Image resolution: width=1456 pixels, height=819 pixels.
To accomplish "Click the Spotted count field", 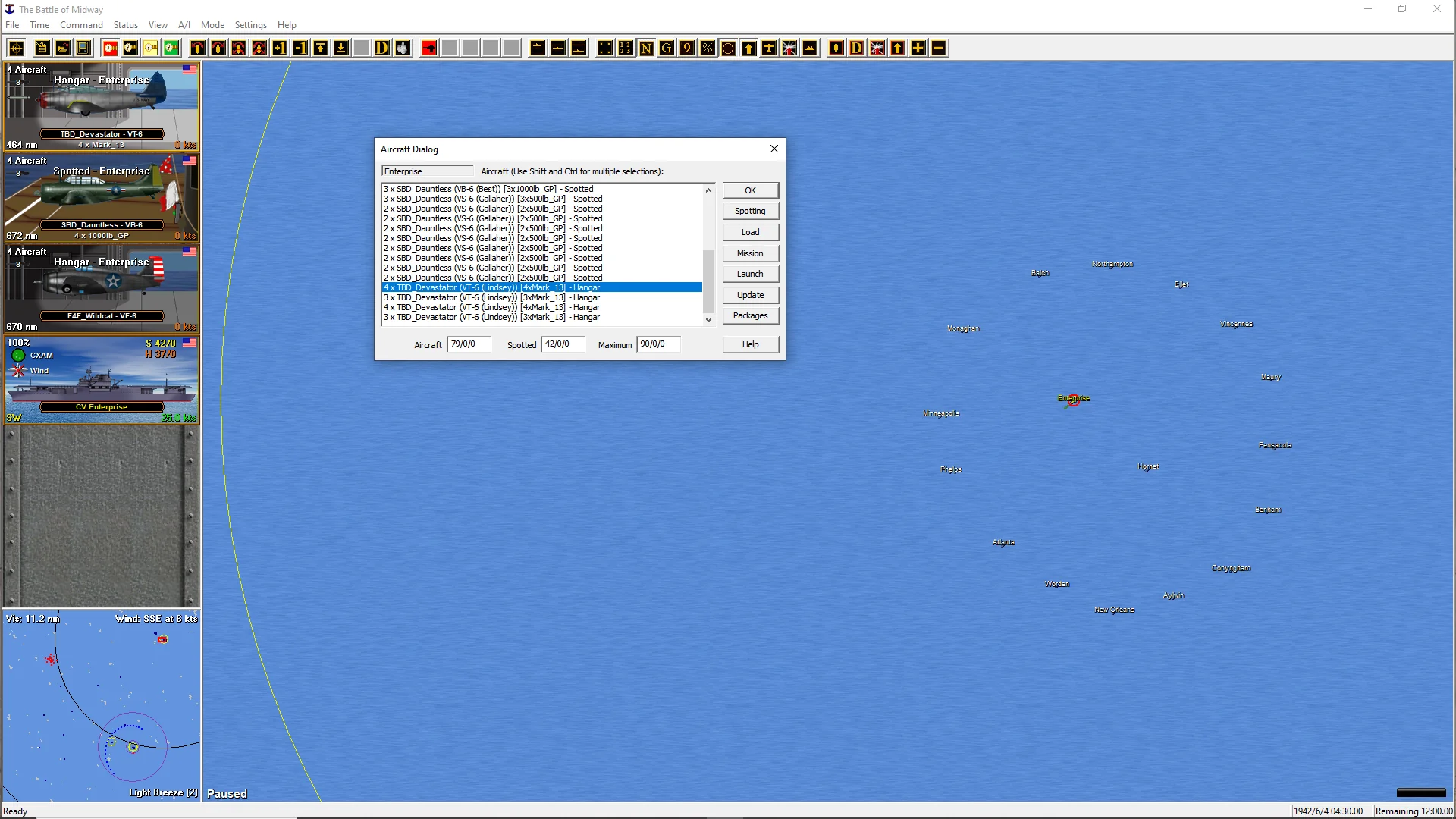I will pos(563,344).
